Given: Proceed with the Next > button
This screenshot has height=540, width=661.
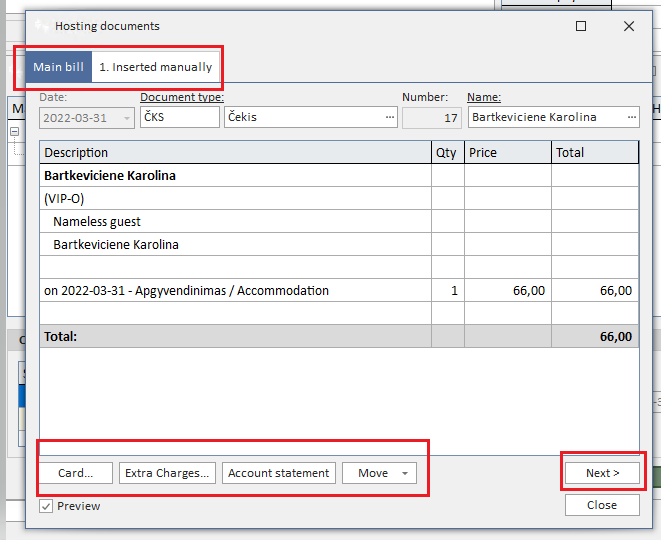Looking at the screenshot, I should click(602, 473).
